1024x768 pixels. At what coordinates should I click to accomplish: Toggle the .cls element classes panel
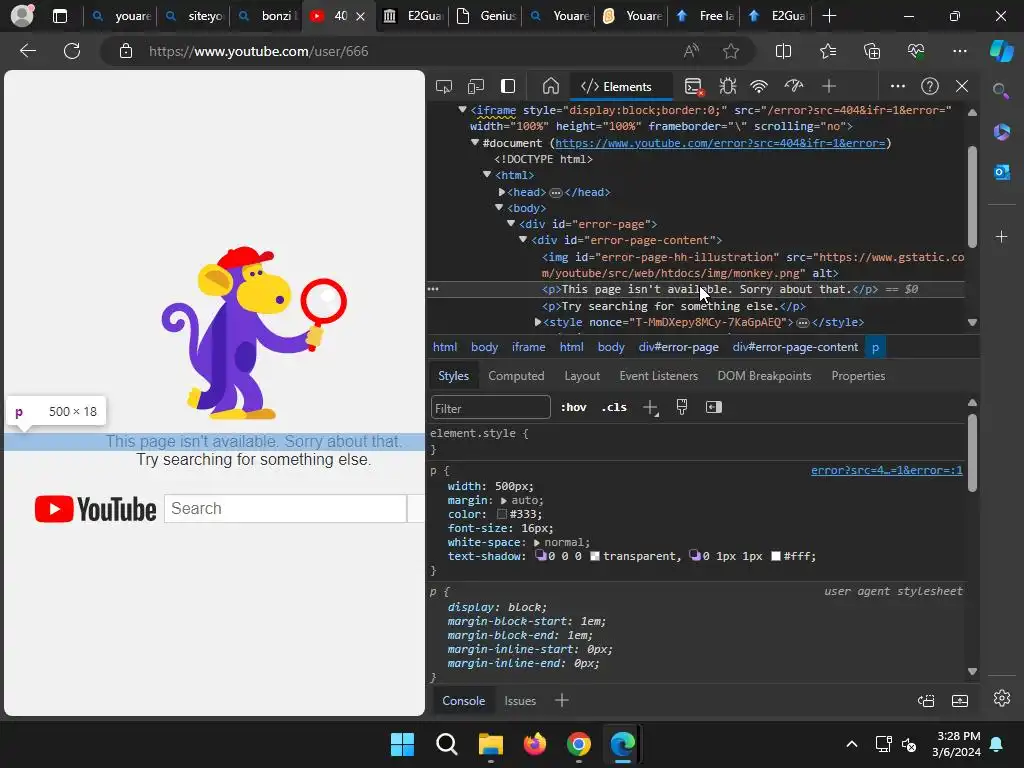point(614,408)
